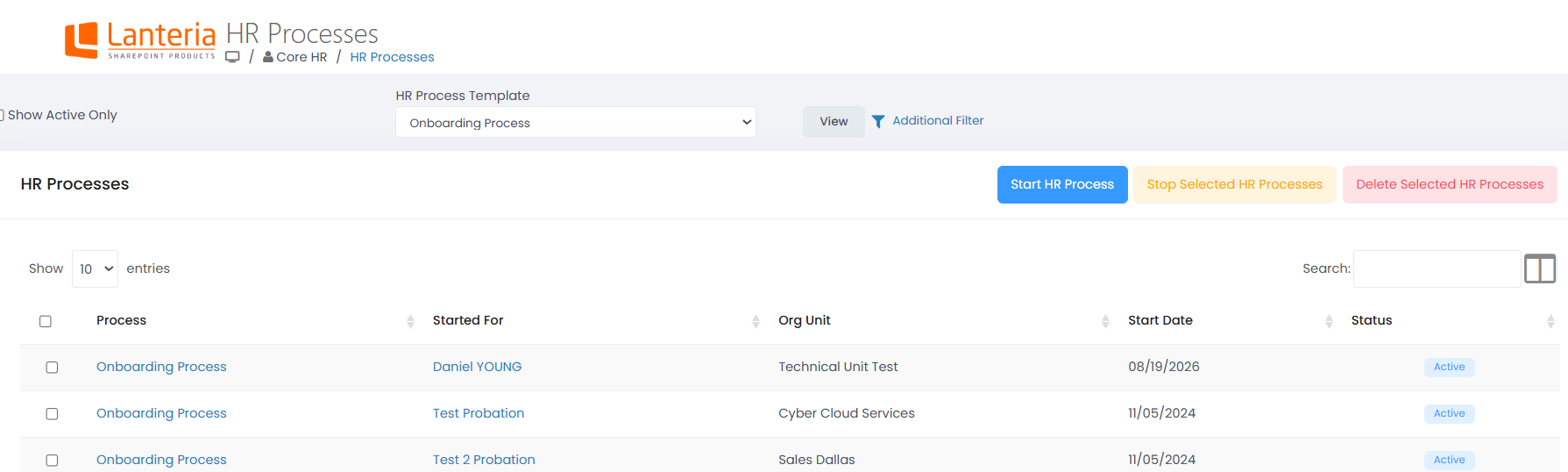Go to Core HR breadcrumb

(x=302, y=57)
